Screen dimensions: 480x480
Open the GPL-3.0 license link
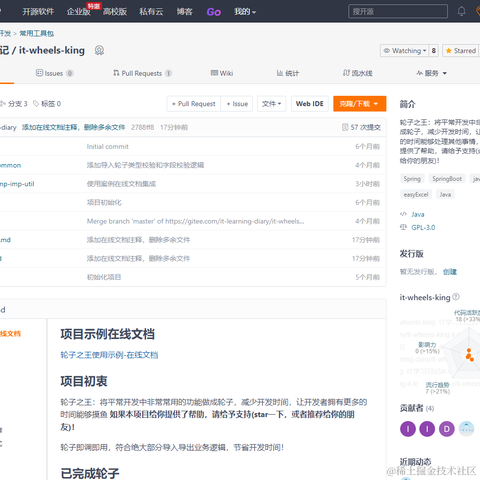[423, 227]
